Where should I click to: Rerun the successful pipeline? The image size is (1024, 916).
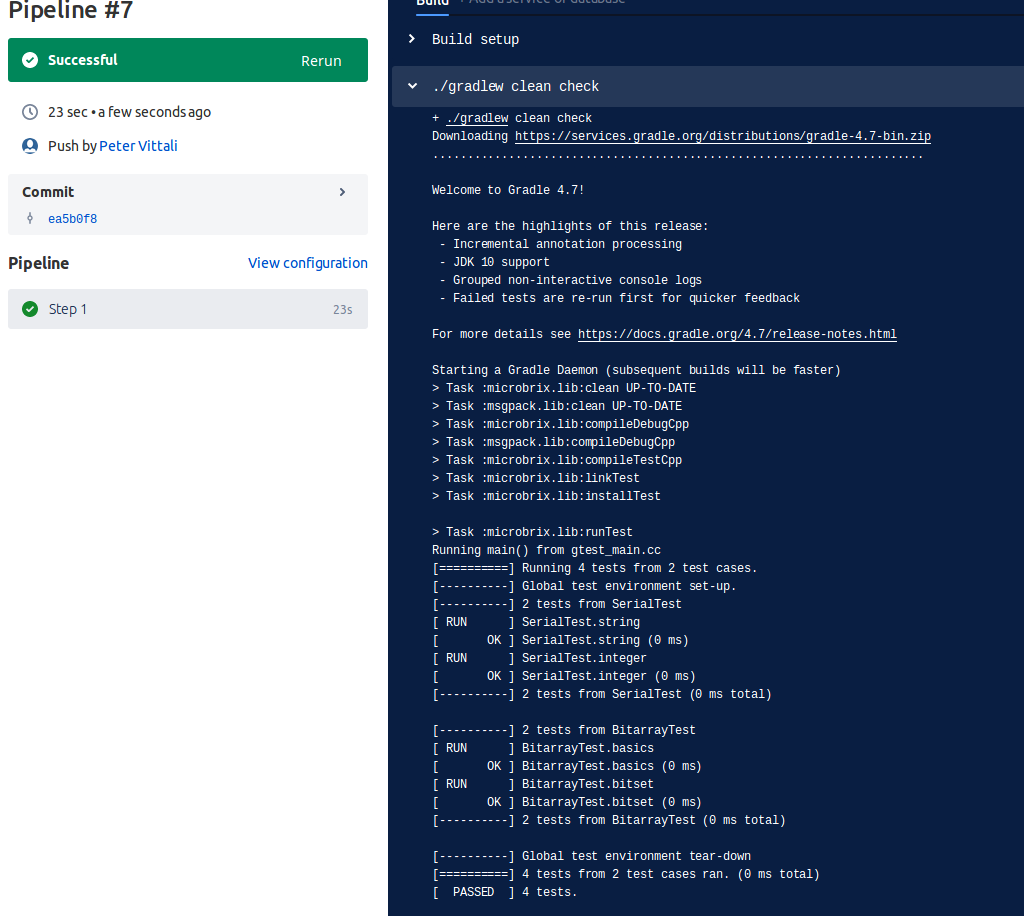pyautogui.click(x=321, y=60)
